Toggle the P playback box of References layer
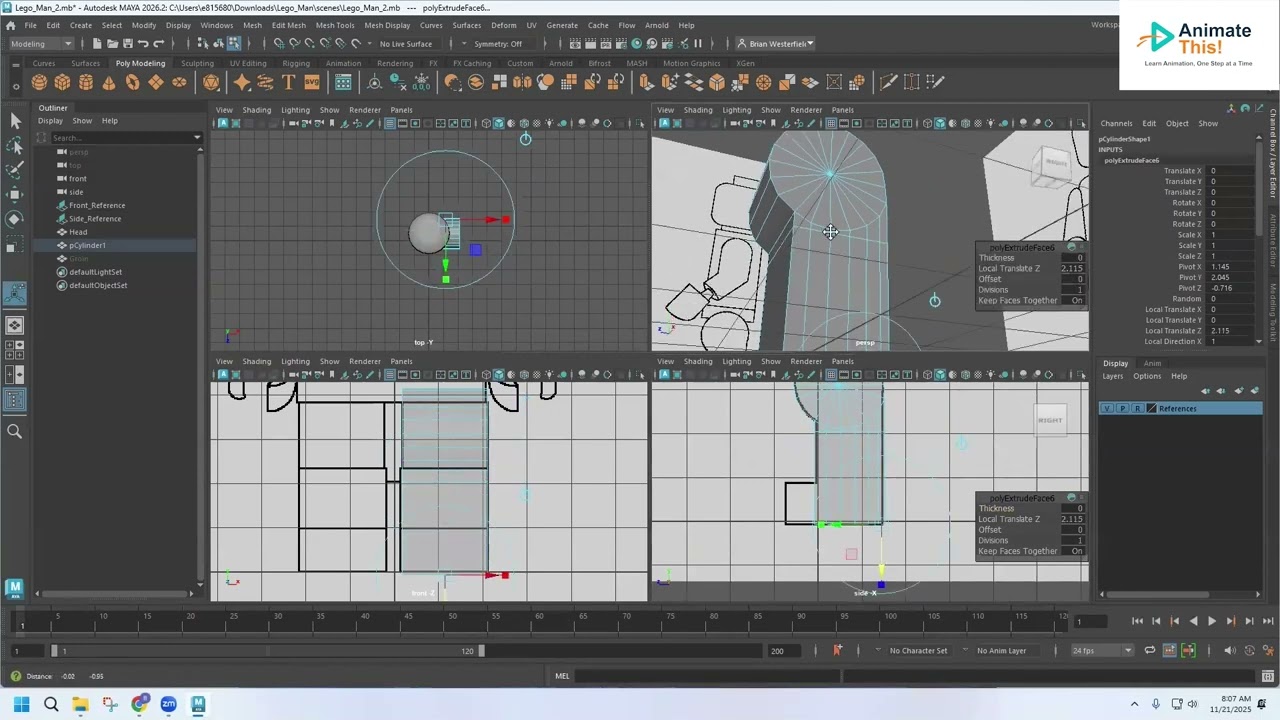The height and width of the screenshot is (720, 1280). pos(1122,408)
